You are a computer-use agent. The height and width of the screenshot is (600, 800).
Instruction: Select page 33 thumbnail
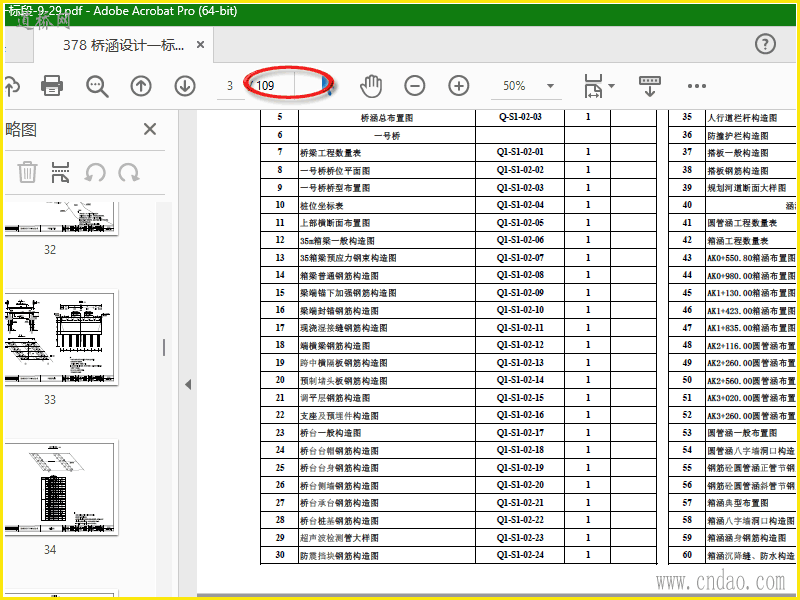tap(60, 337)
